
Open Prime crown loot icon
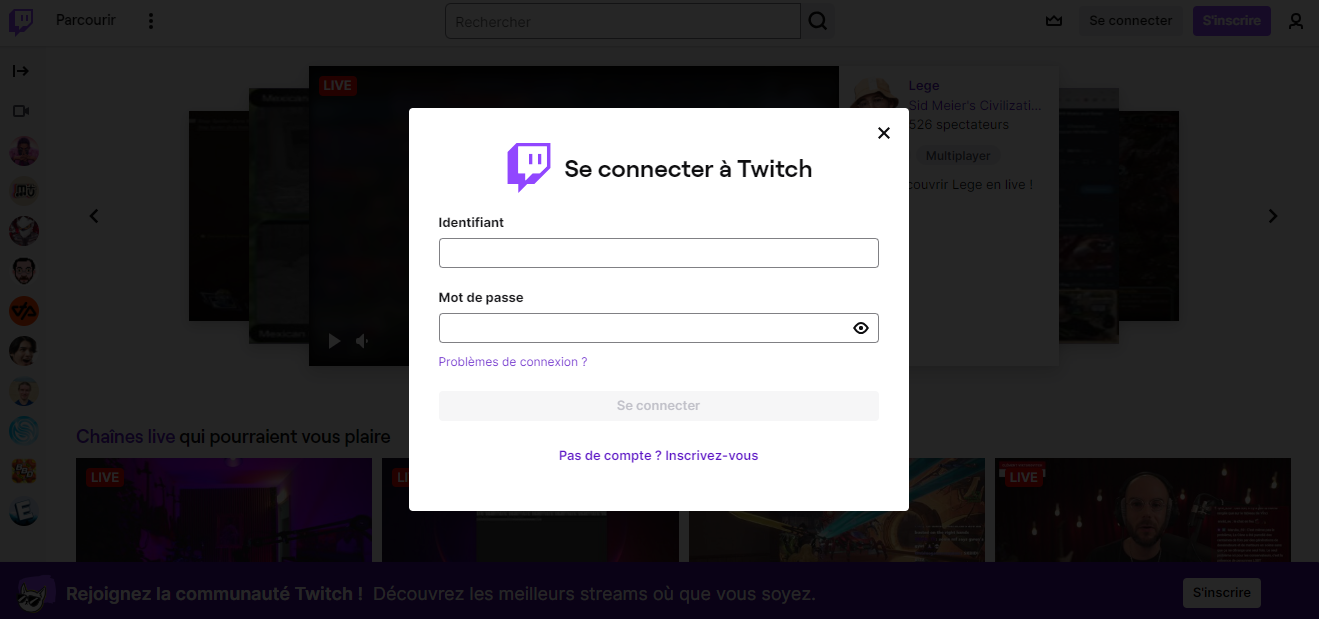pyautogui.click(x=1053, y=21)
